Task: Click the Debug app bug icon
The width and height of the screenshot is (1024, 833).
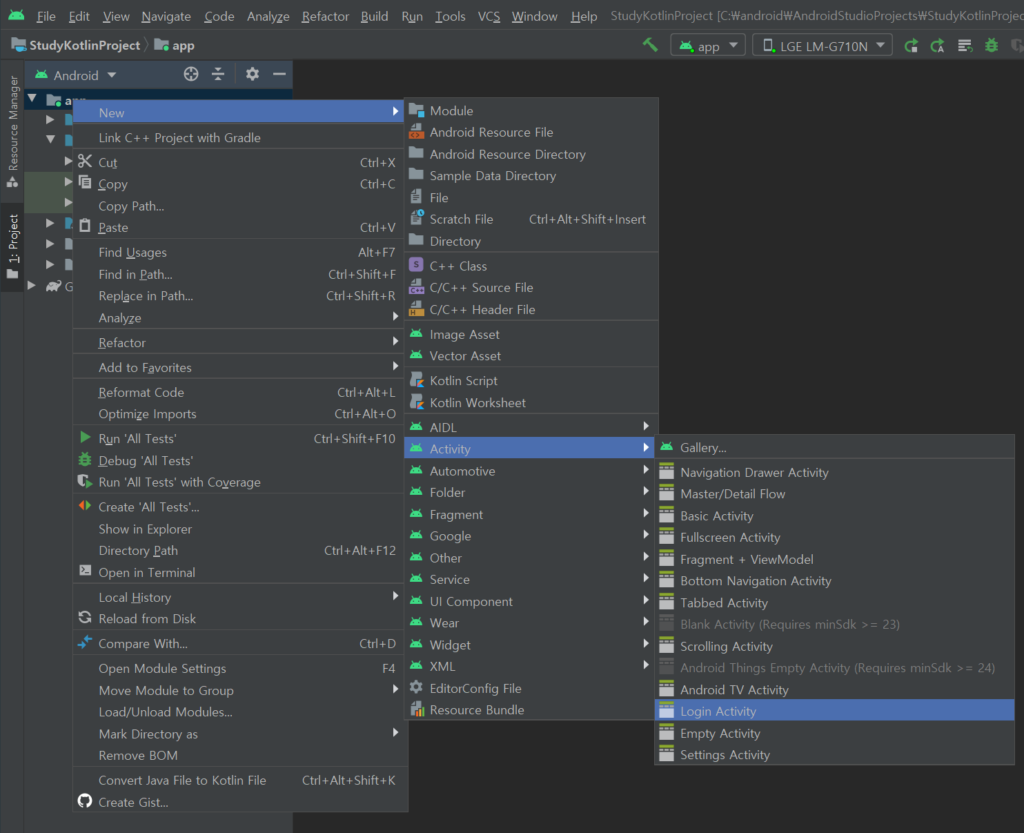Action: pyautogui.click(x=991, y=45)
